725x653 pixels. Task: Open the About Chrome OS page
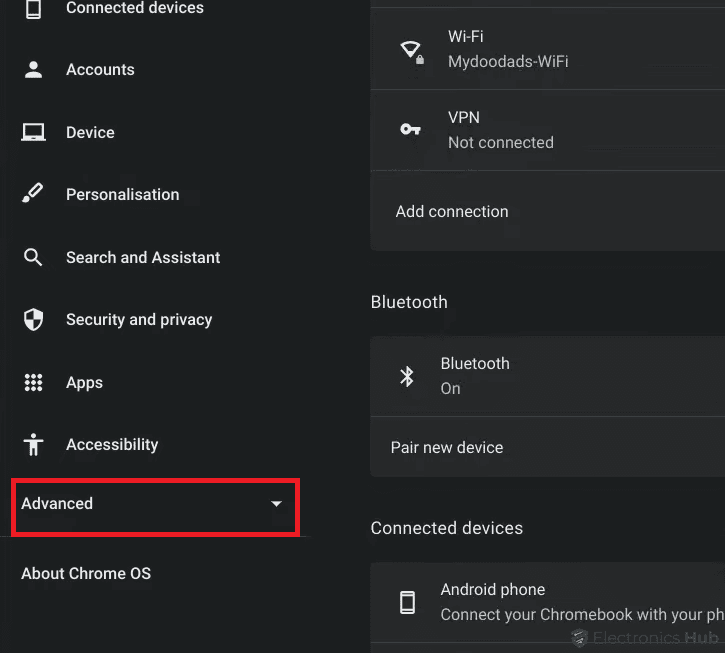pyautogui.click(x=86, y=573)
